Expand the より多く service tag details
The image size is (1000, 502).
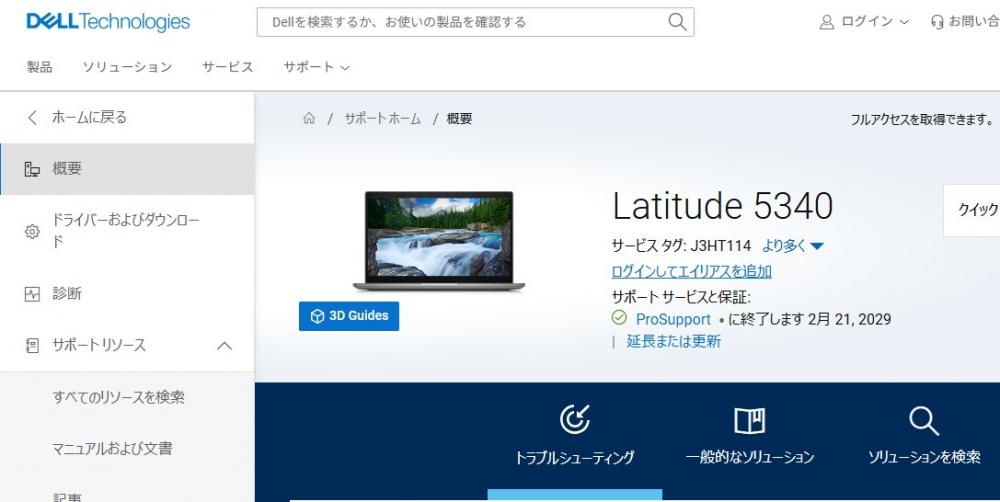click(x=793, y=246)
